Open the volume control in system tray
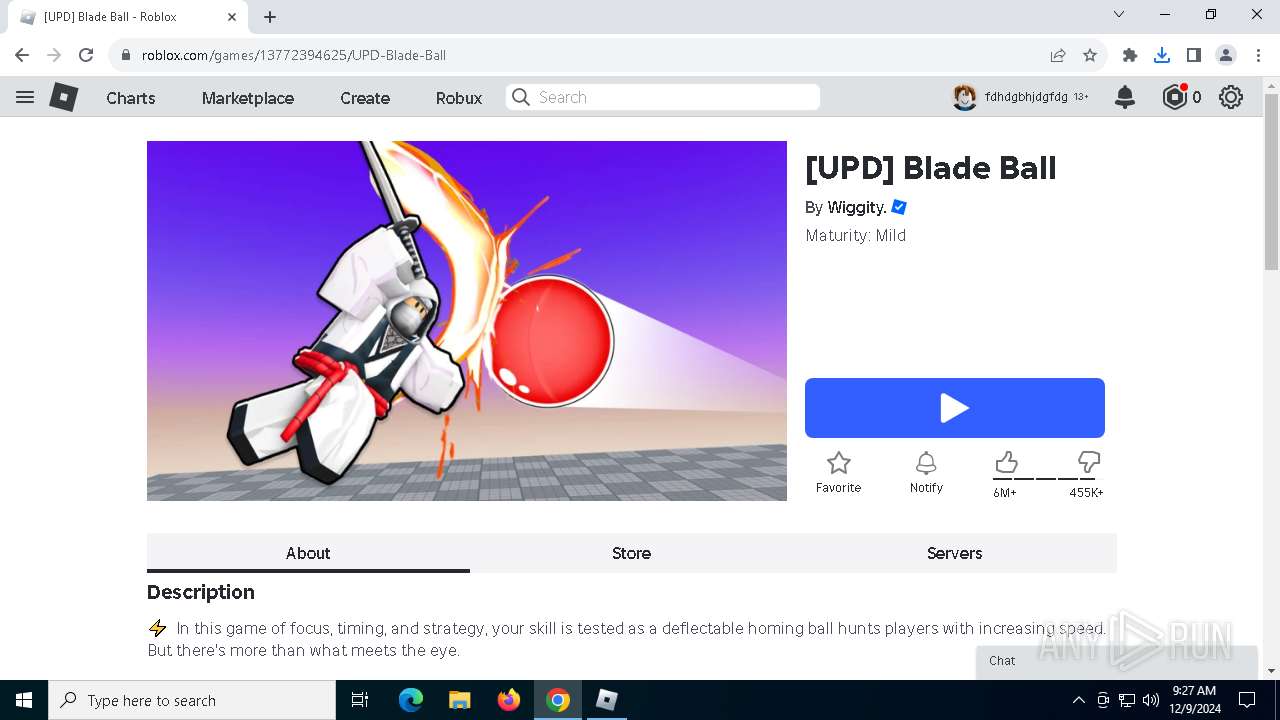 pyautogui.click(x=1151, y=700)
